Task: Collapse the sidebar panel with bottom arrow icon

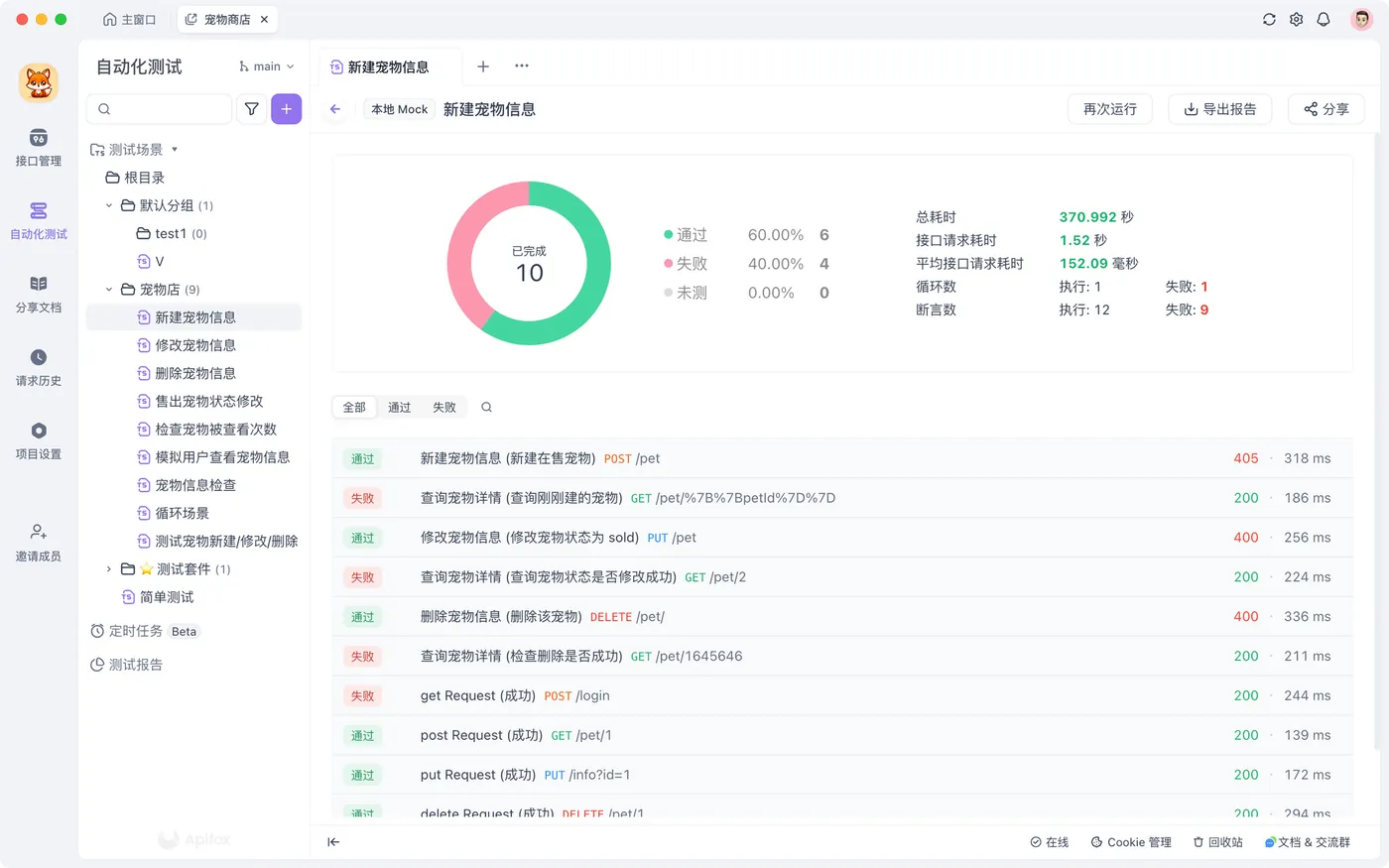Action: [x=333, y=842]
